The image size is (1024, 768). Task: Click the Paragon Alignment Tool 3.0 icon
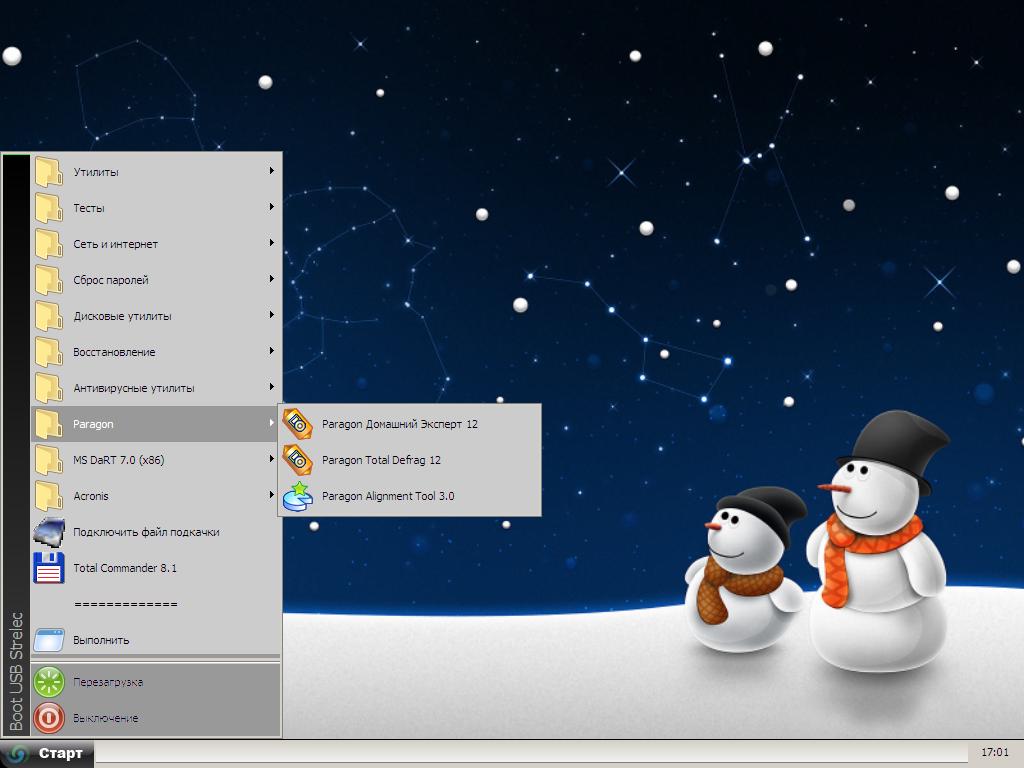(297, 496)
